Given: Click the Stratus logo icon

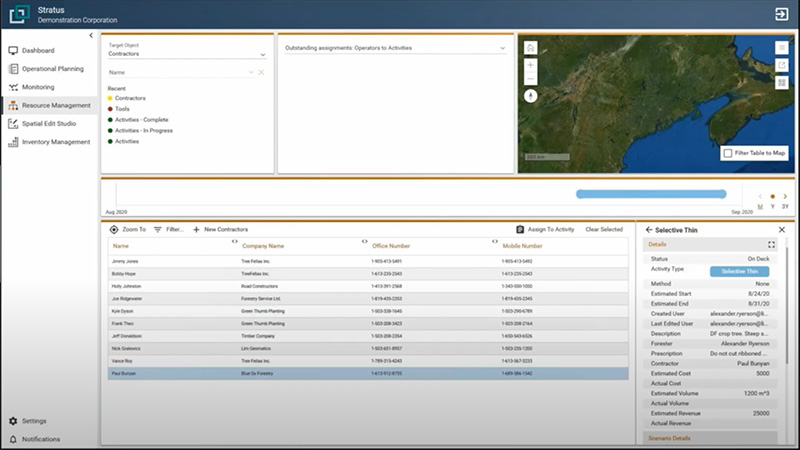Looking at the screenshot, I should click(x=19, y=14).
